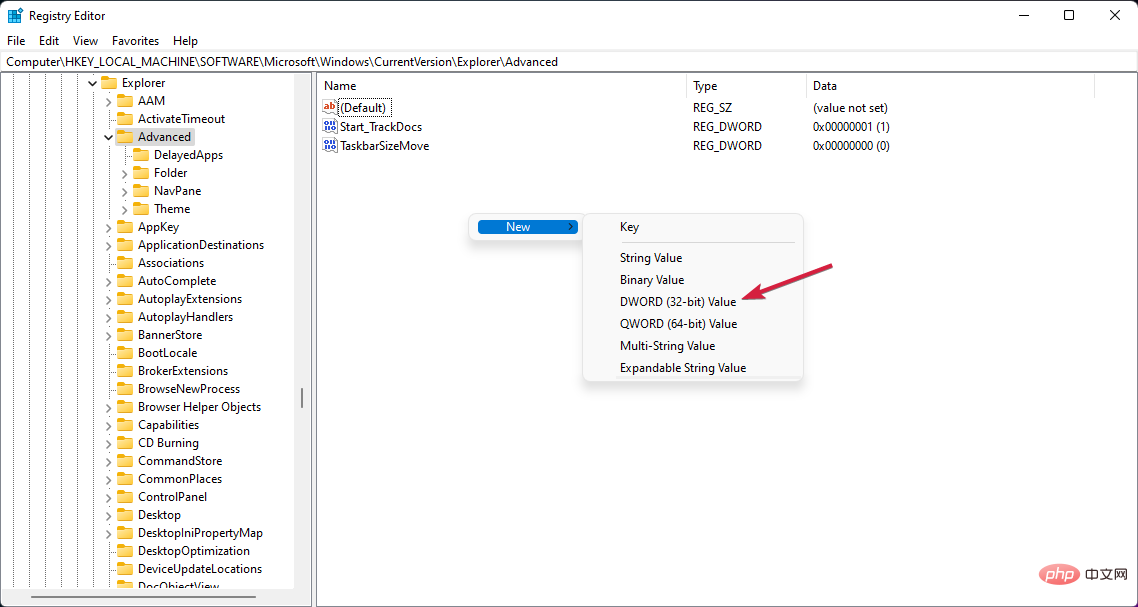This screenshot has width=1138, height=607.
Task: Select the DelayedApps folder icon
Action: (141, 155)
